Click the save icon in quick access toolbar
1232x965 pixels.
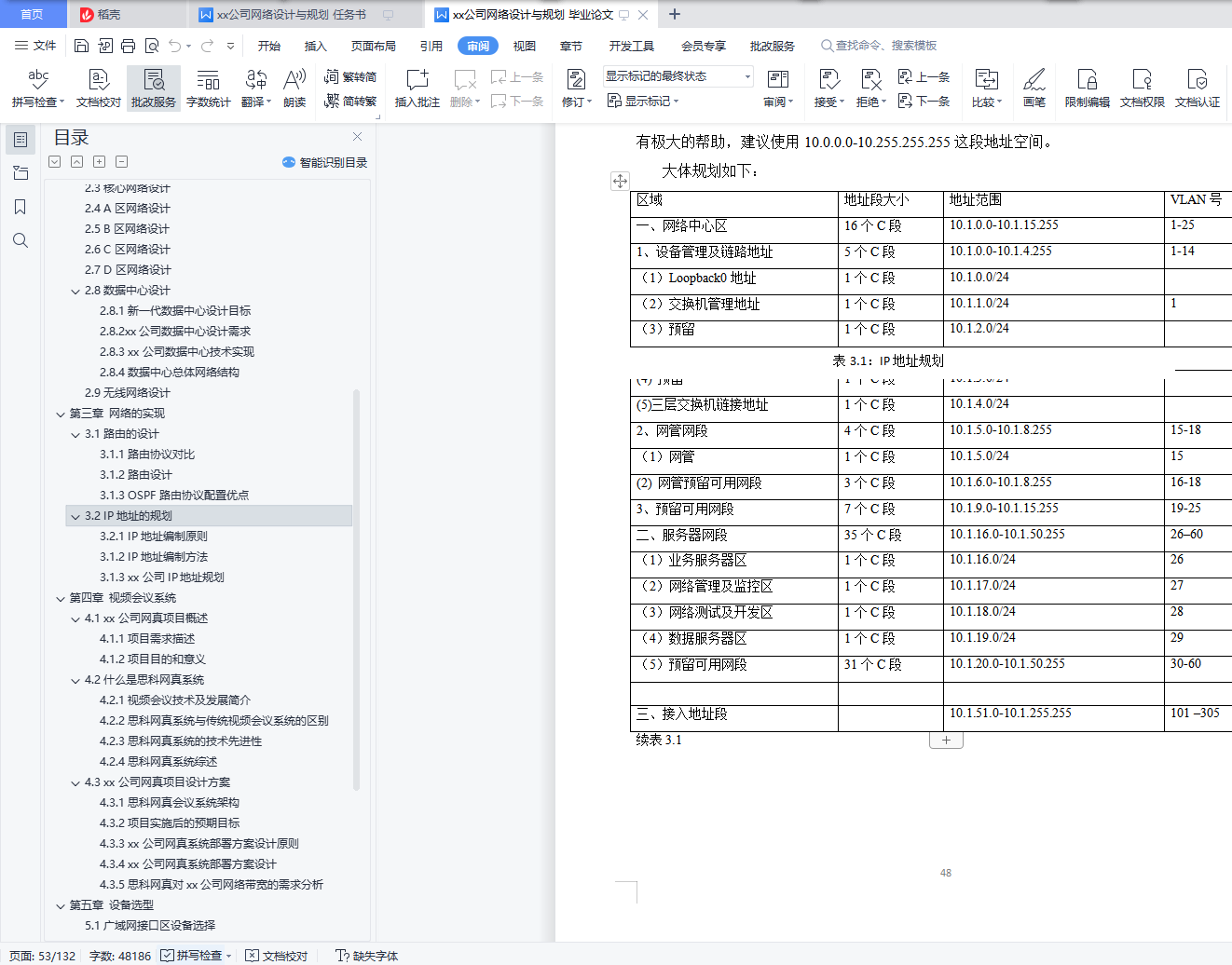(81, 46)
